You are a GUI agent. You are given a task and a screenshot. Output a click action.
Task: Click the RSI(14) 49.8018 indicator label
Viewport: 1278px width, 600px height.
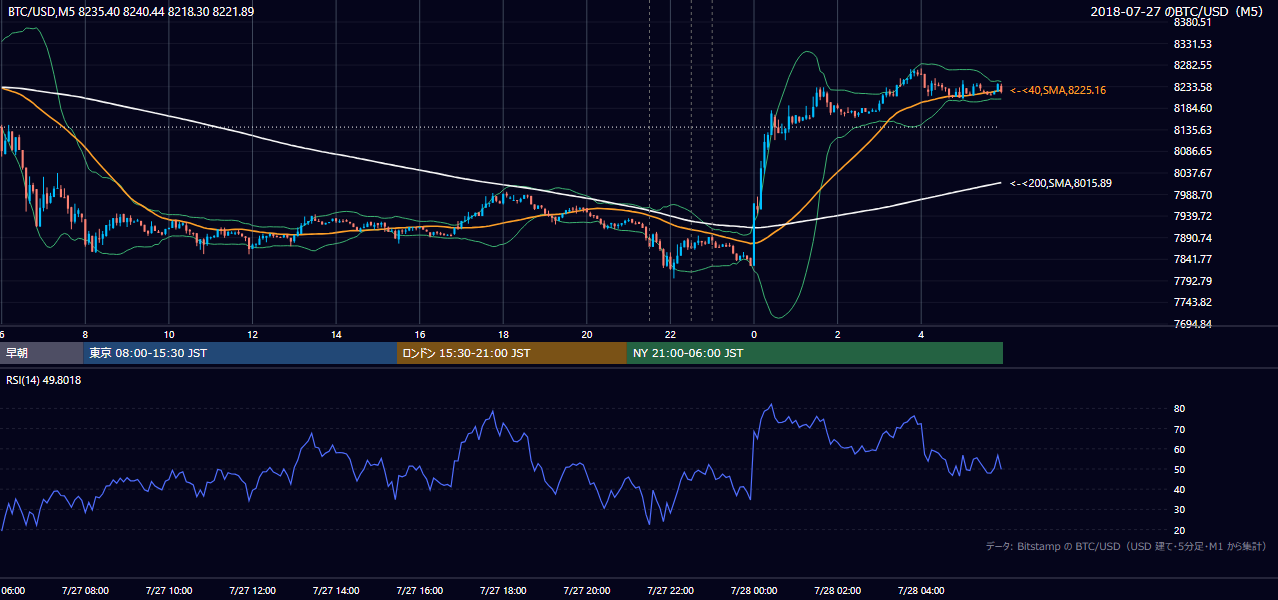click(x=44, y=380)
